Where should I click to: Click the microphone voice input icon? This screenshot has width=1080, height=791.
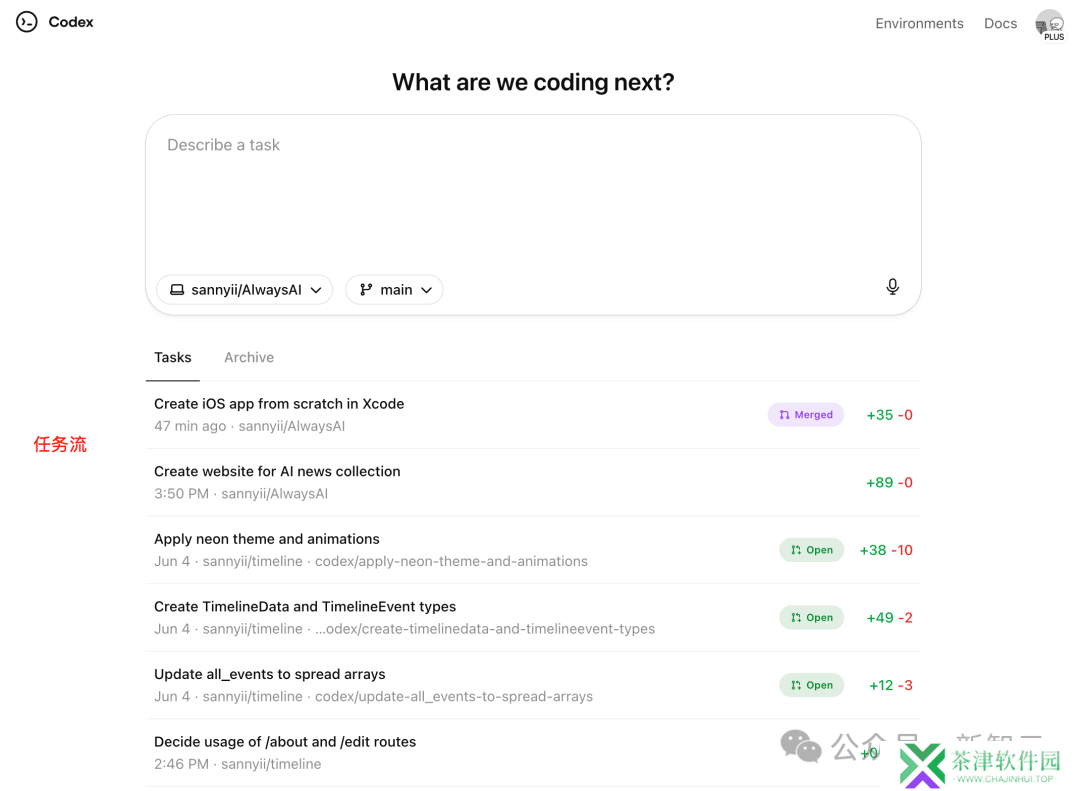[x=892, y=288]
